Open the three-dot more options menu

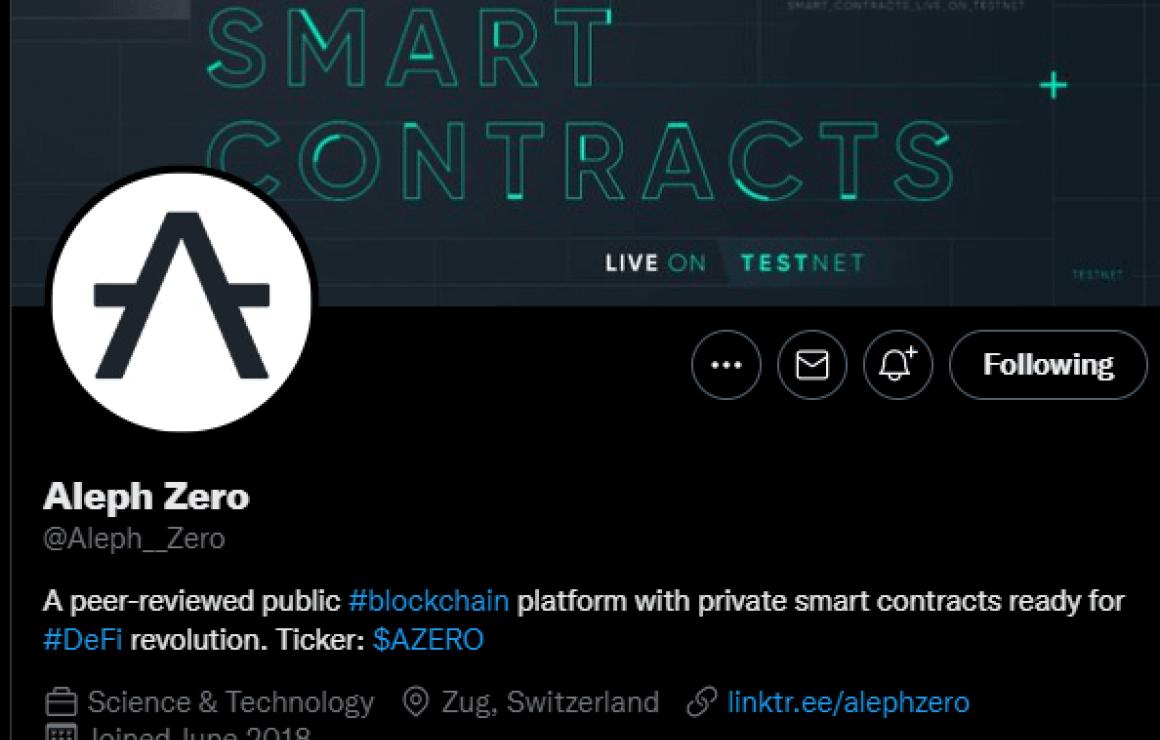pyautogui.click(x=726, y=365)
